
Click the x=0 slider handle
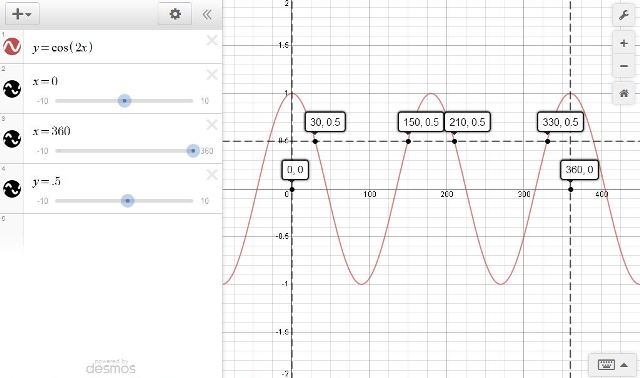(x=124, y=100)
